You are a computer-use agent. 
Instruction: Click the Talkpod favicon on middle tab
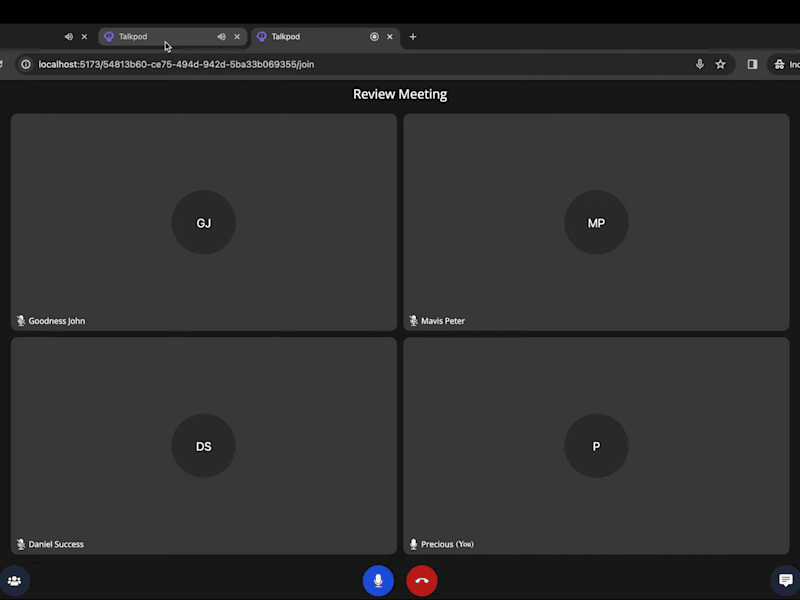(x=109, y=37)
